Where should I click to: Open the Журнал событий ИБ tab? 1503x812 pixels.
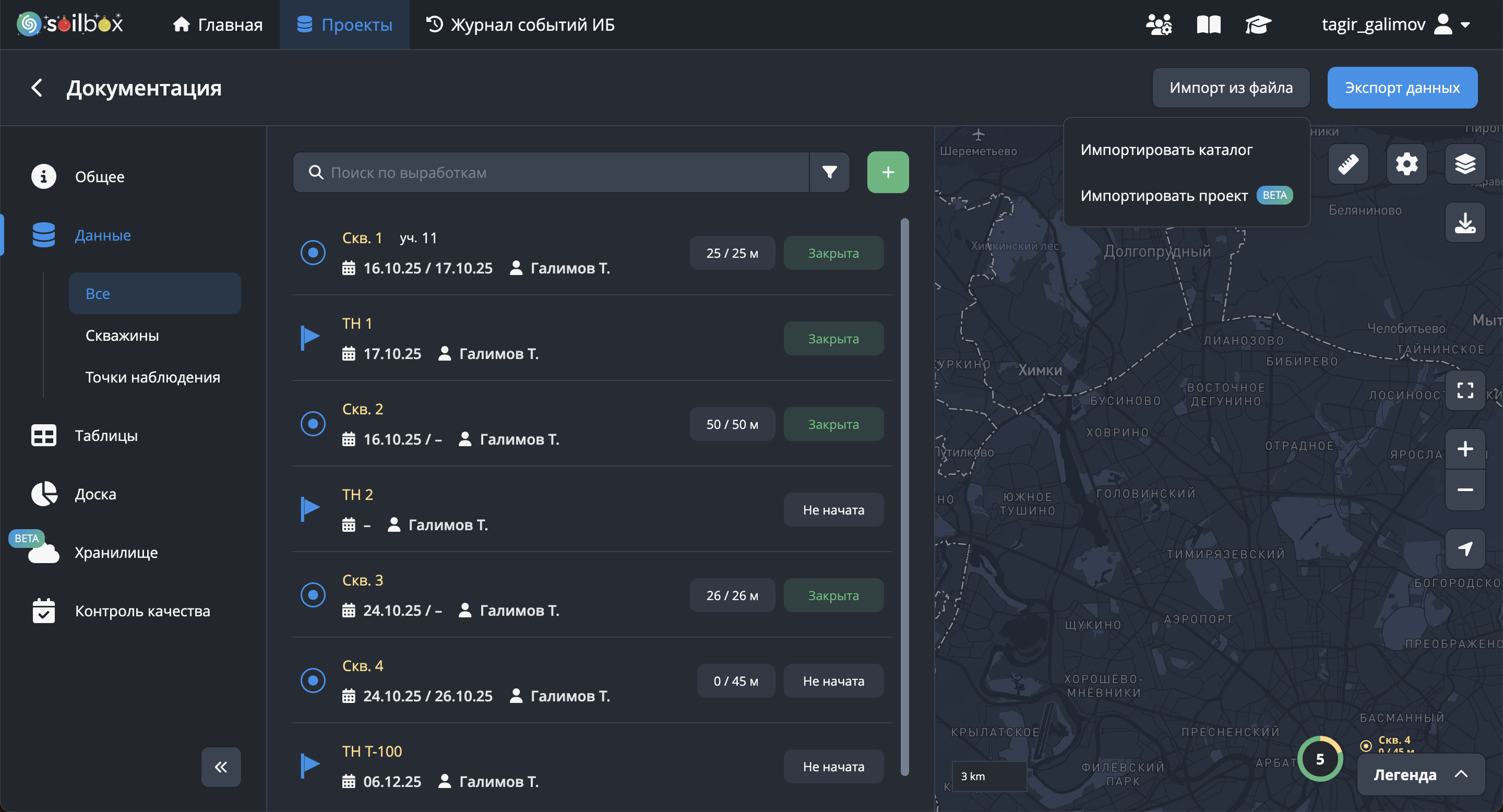point(520,25)
